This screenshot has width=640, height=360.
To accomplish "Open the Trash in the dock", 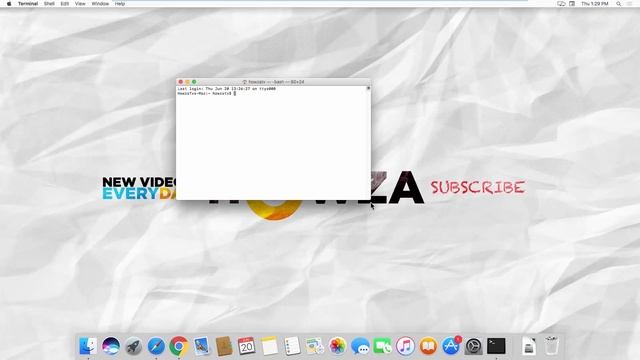I will coord(551,346).
